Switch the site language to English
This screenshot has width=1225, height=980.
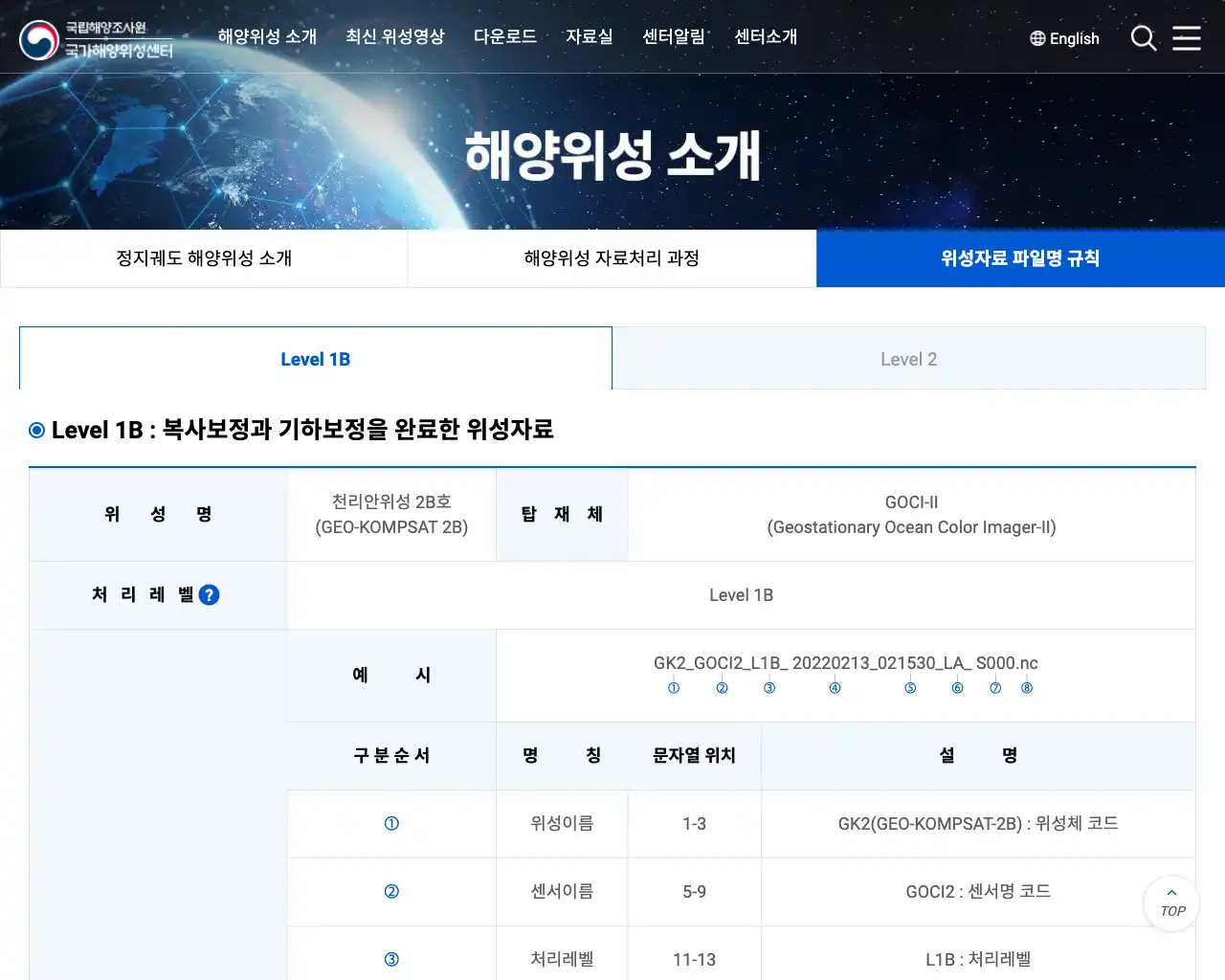[1074, 38]
